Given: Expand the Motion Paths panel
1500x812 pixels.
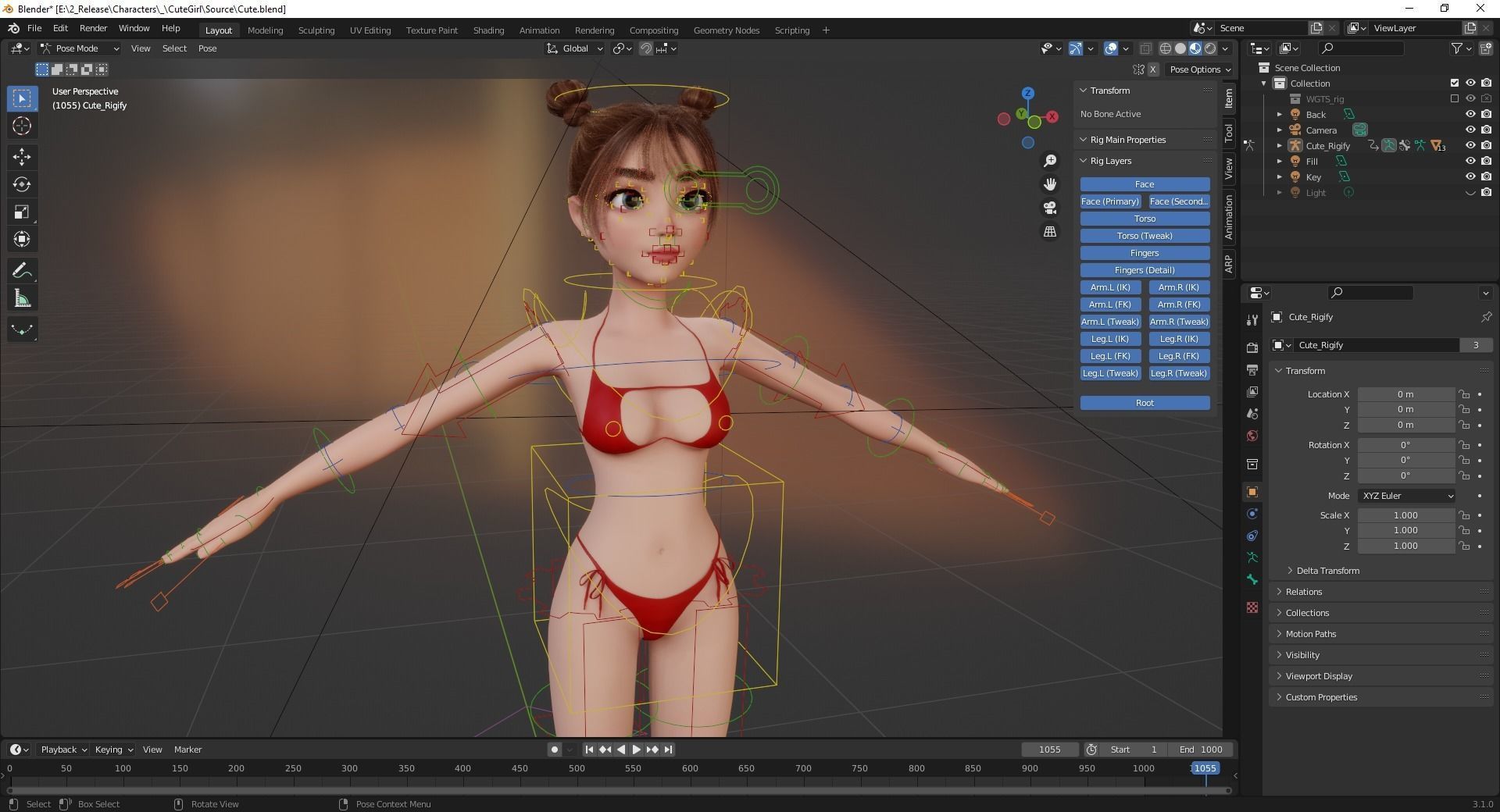Looking at the screenshot, I should tap(1310, 634).
